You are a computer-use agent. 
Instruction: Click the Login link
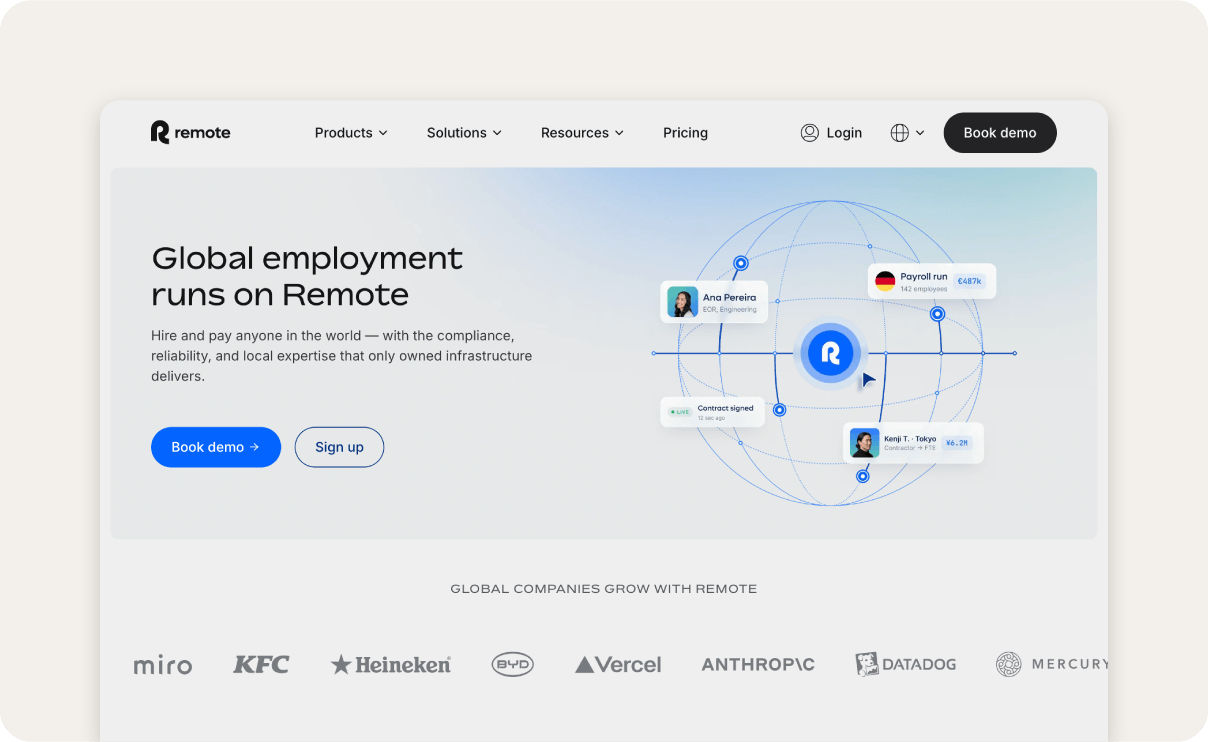(831, 132)
